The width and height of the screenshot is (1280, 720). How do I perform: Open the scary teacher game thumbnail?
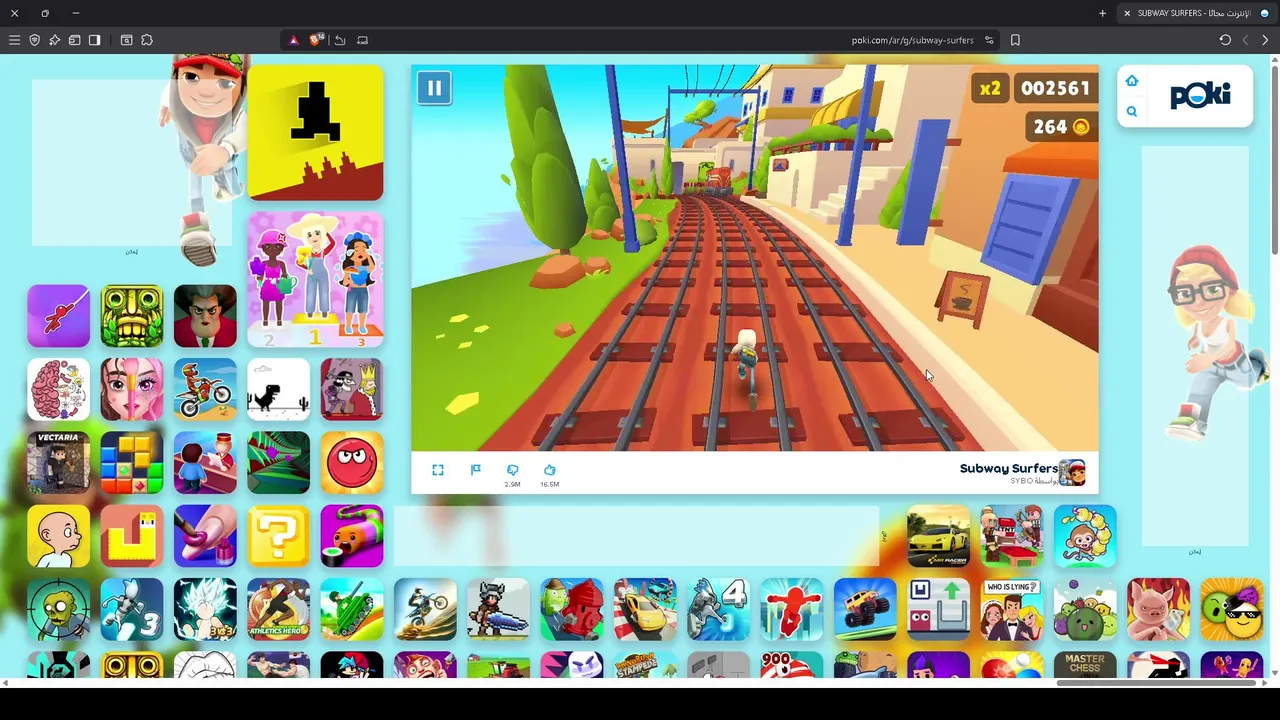[205, 316]
